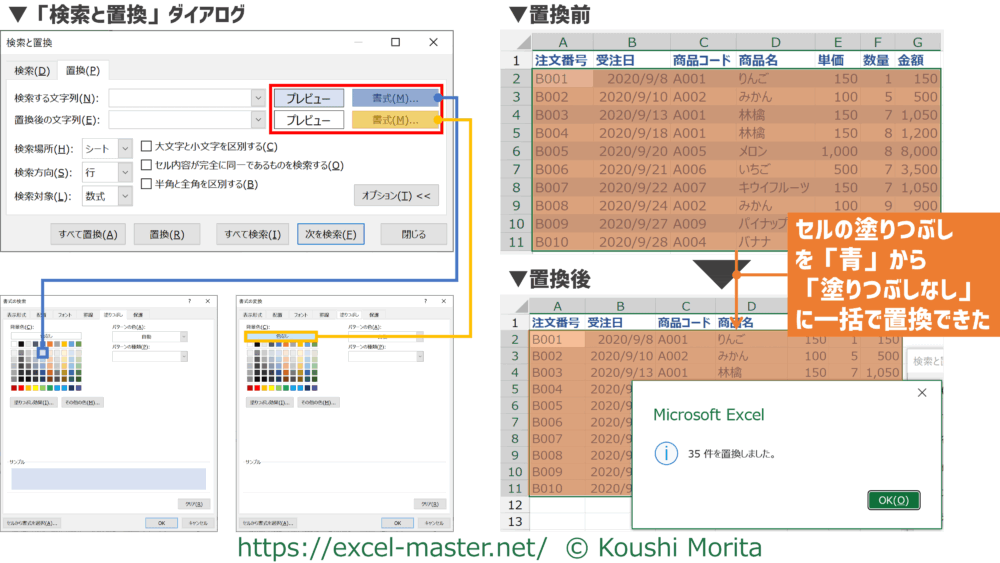Select column B header in the 置換前 sheet

[x=631, y=42]
